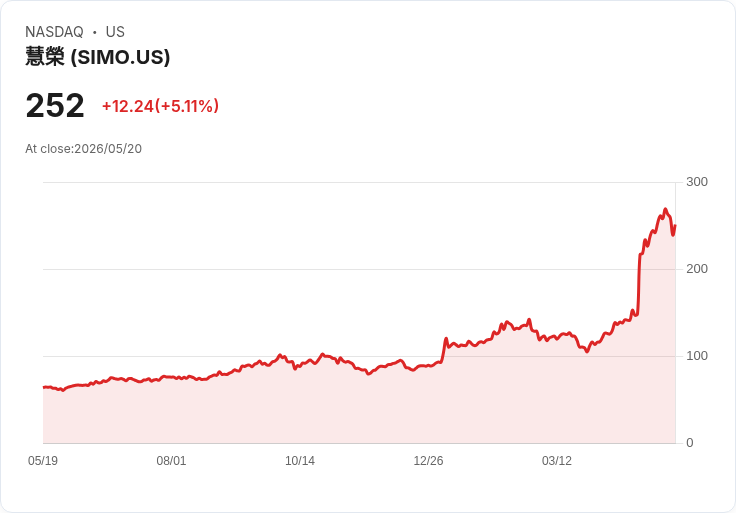Click the 03/12 x-axis date label
Image resolution: width=736 pixels, height=513 pixels.
tap(557, 460)
